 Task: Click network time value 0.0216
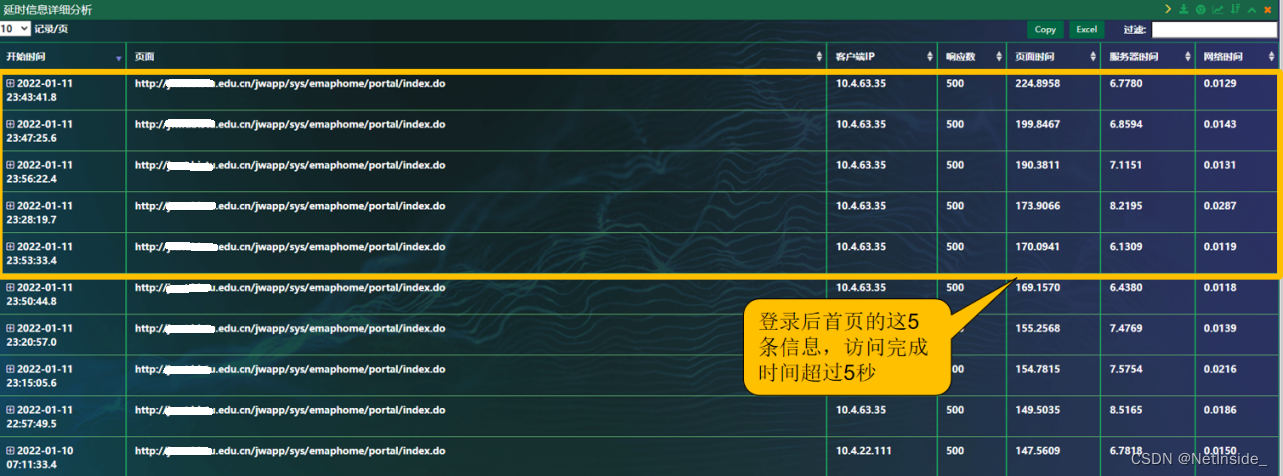pyautogui.click(x=1220, y=369)
